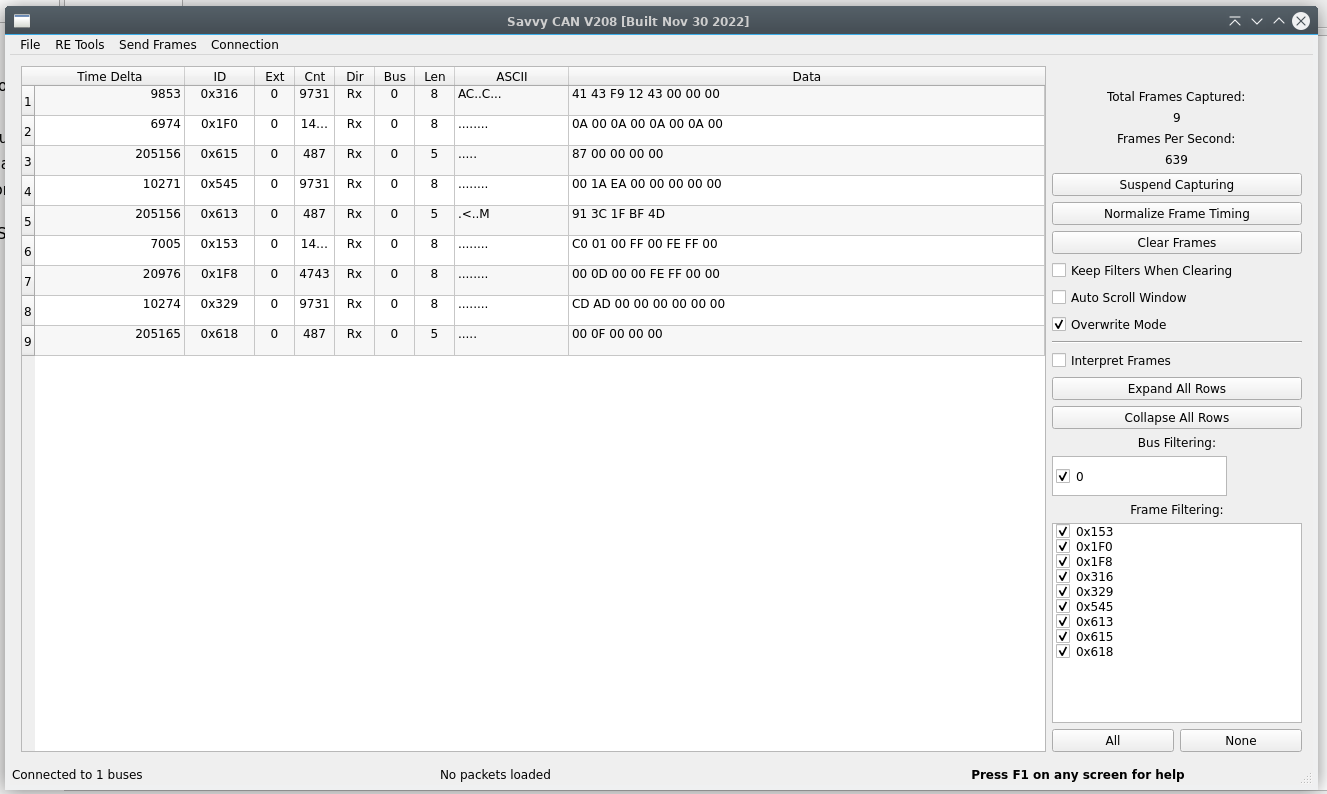The width and height of the screenshot is (1327, 794).
Task: Select row header 1 in the frame table
Action: click(28, 101)
